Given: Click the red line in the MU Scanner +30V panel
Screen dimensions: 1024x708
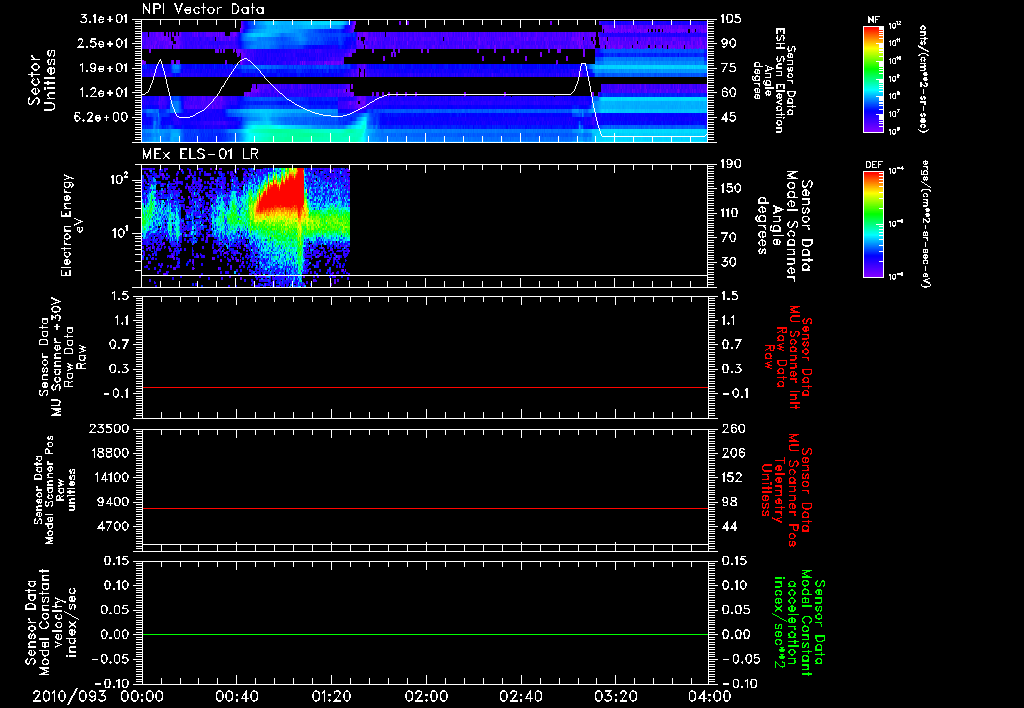Looking at the screenshot, I should (x=424, y=387).
